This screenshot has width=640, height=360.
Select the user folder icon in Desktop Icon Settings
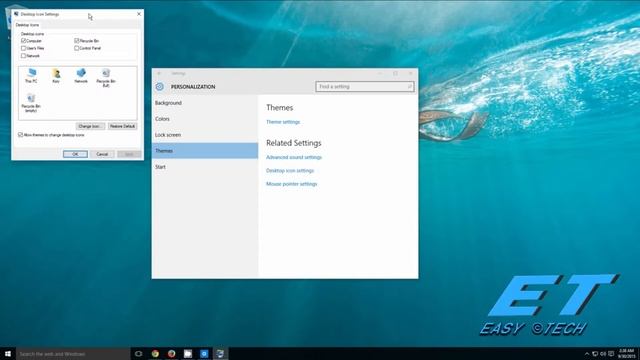click(x=56, y=76)
